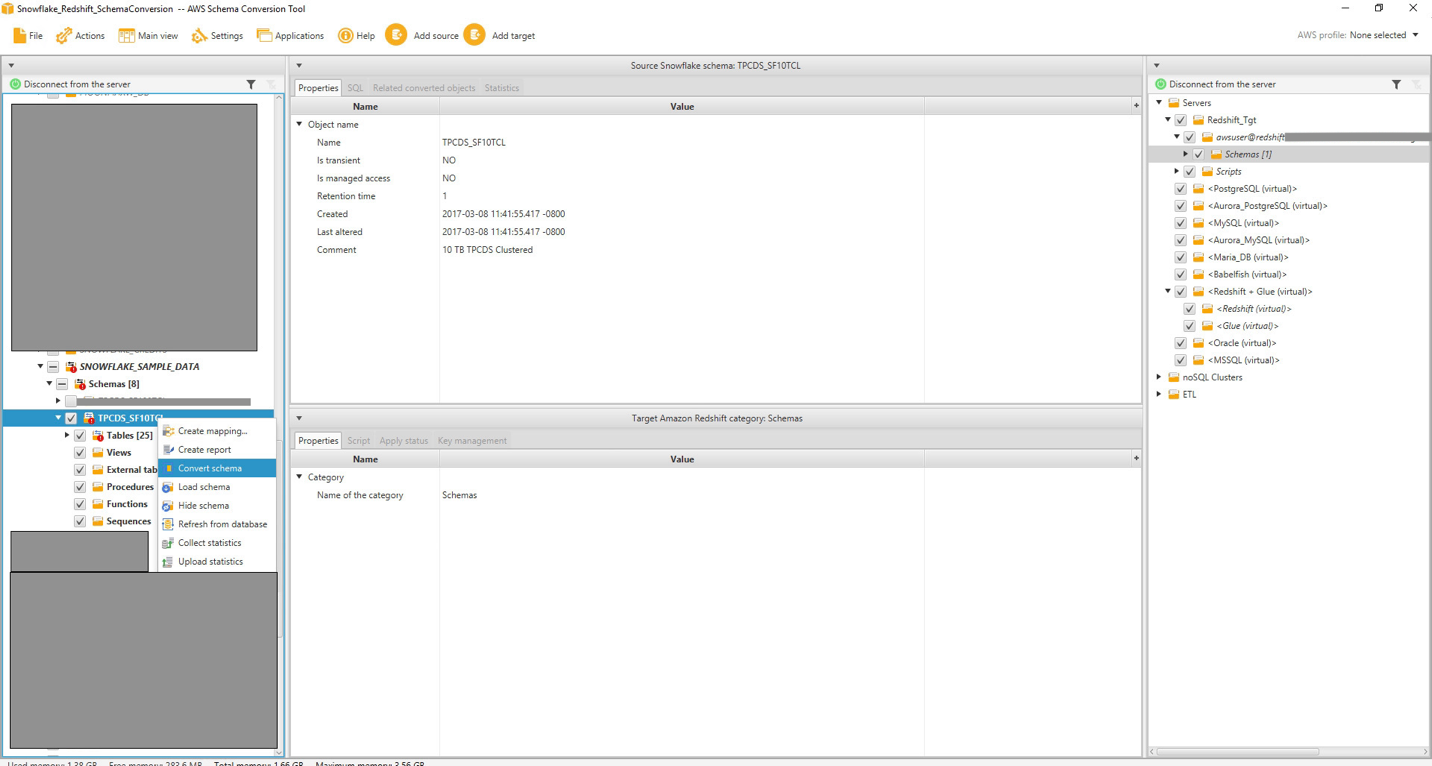
Task: Open the Settings menu
Action: pos(217,36)
